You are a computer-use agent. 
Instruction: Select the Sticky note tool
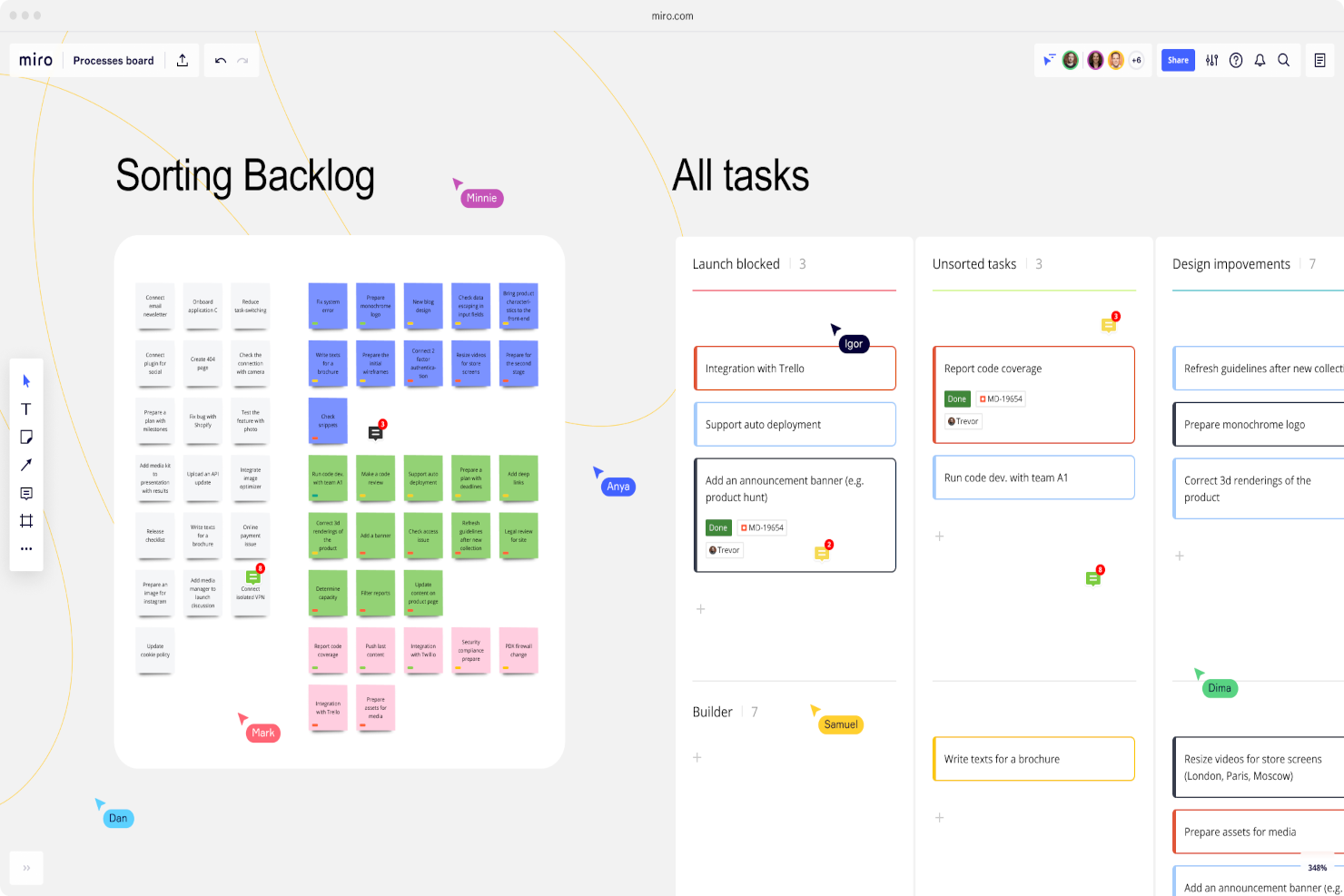[26, 438]
